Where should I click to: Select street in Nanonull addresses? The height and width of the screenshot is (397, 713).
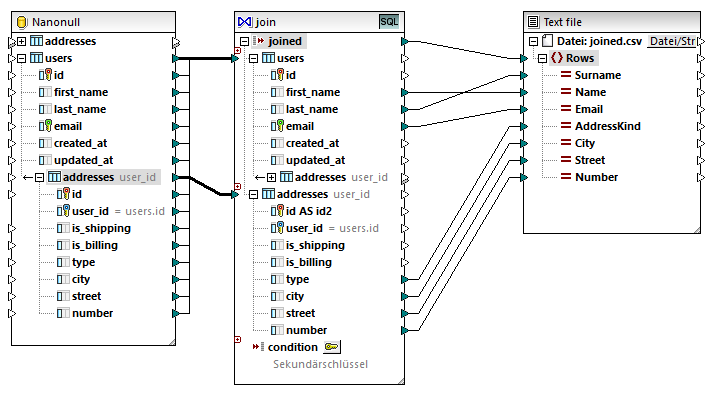(86, 296)
